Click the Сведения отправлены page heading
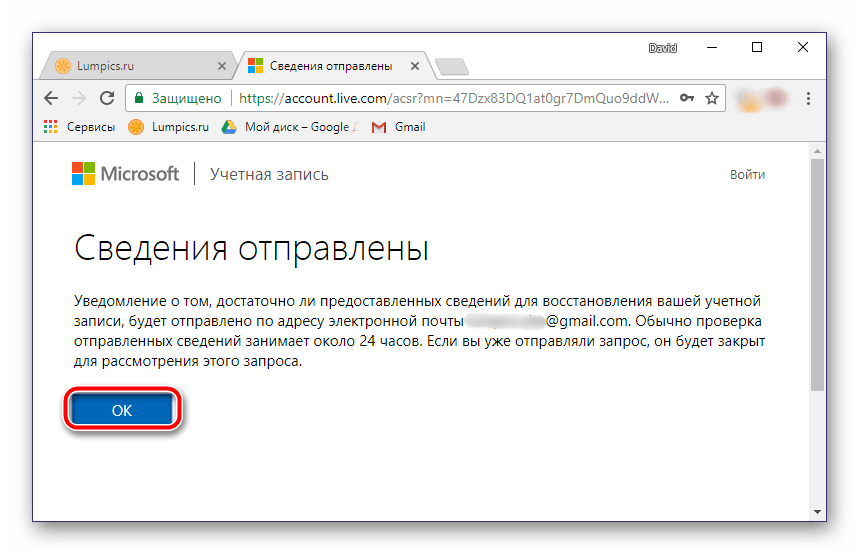 click(251, 248)
